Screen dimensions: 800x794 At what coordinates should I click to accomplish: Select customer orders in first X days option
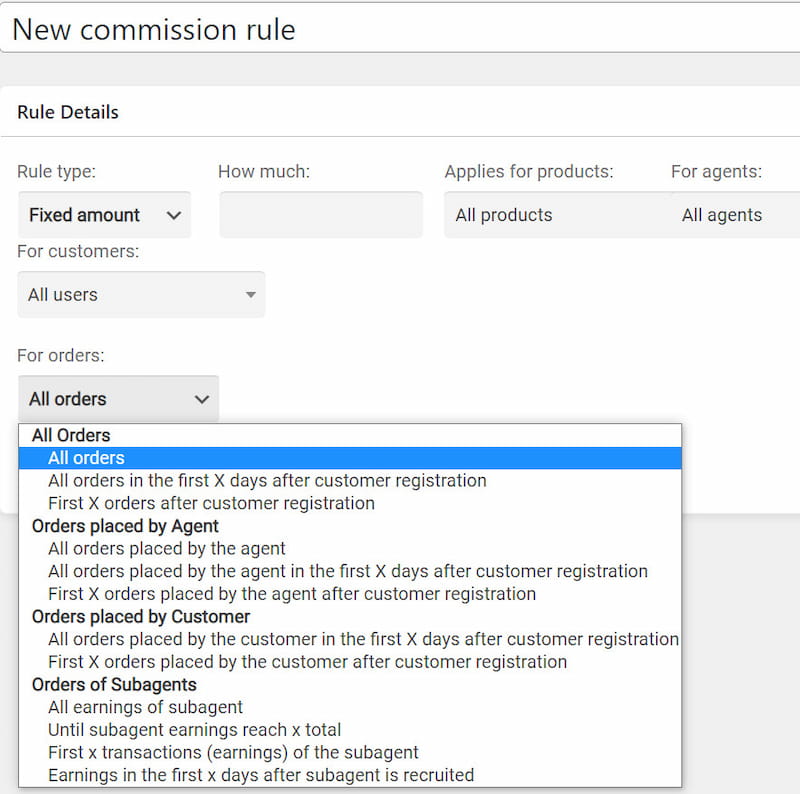(363, 639)
